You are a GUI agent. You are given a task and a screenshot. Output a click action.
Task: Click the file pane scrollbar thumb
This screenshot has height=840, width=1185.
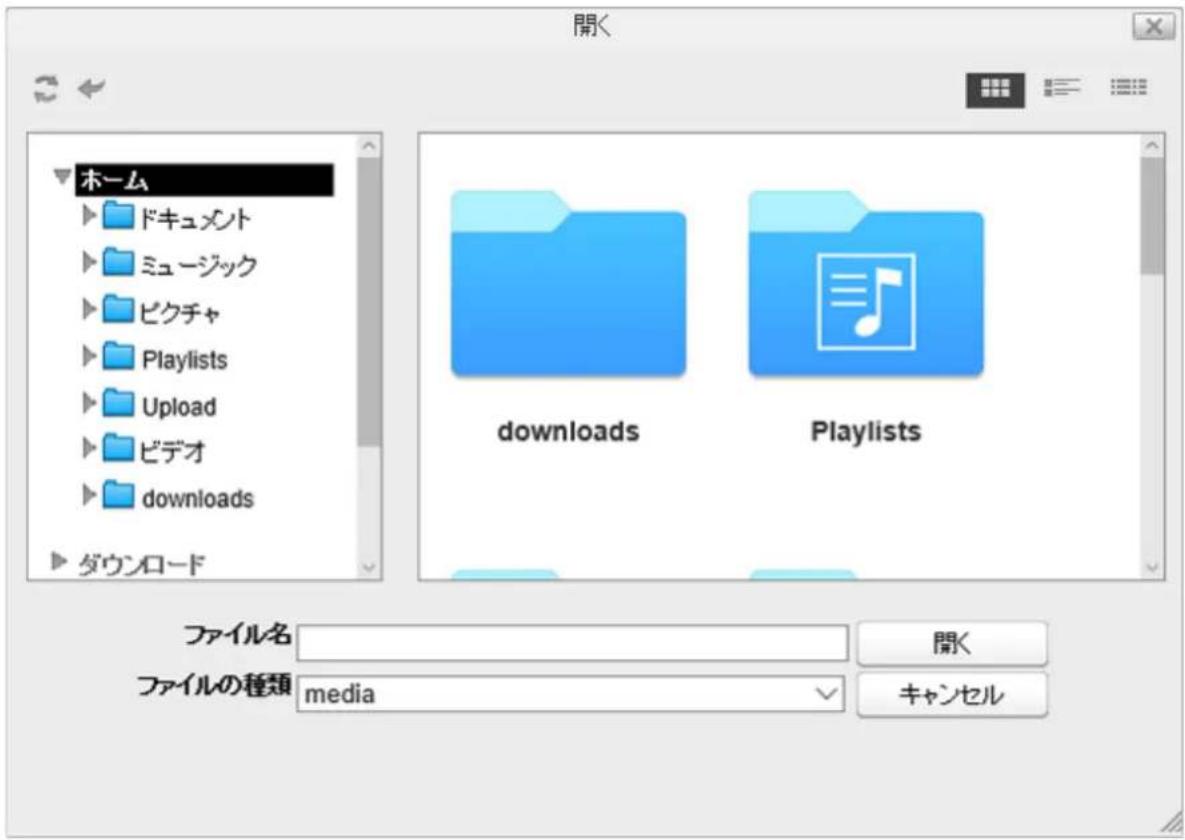pyautogui.click(x=1153, y=216)
